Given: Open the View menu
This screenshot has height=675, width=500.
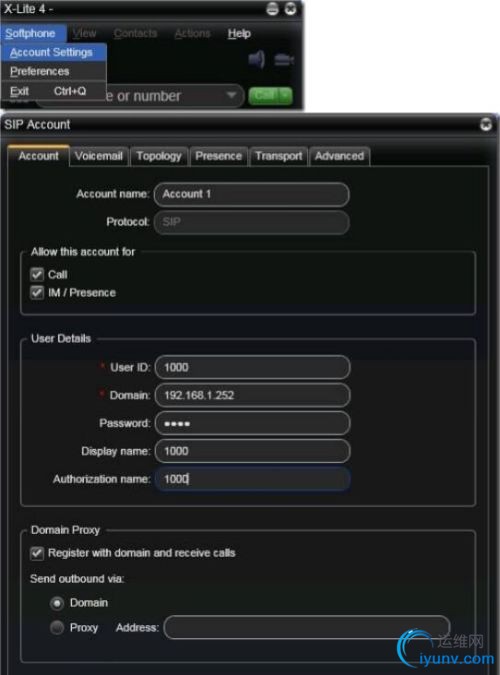Looking at the screenshot, I should coord(84,33).
